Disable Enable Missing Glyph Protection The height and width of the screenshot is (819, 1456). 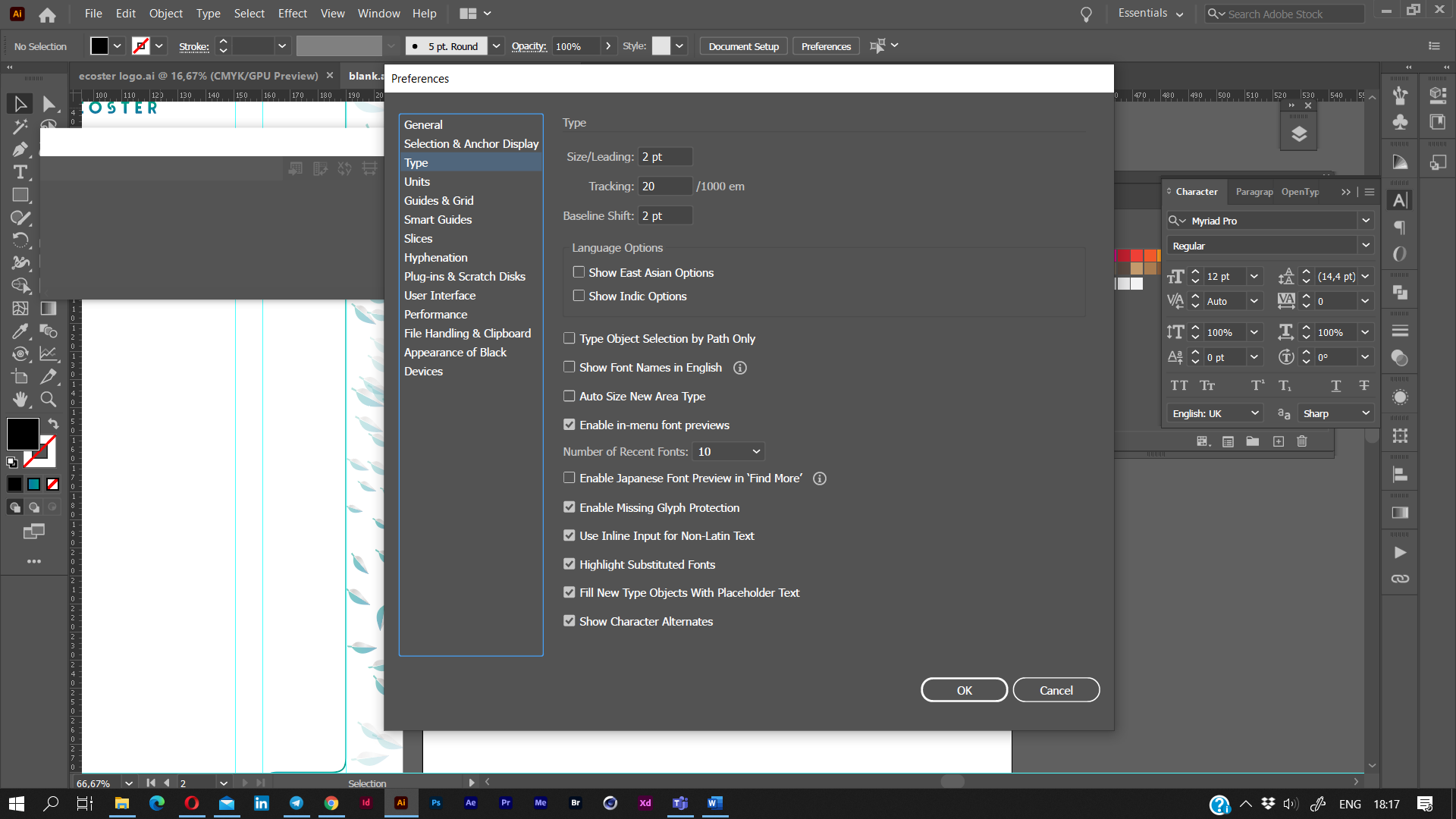point(570,507)
